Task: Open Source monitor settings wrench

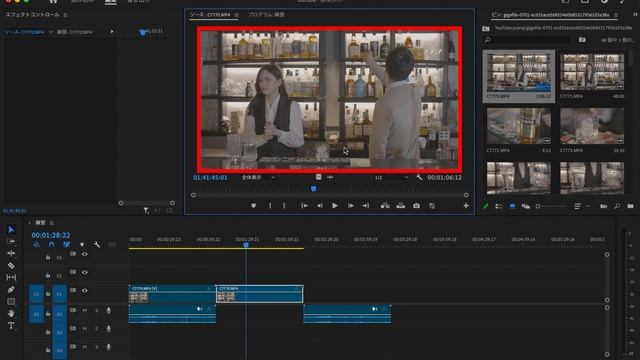Action: coord(419,177)
